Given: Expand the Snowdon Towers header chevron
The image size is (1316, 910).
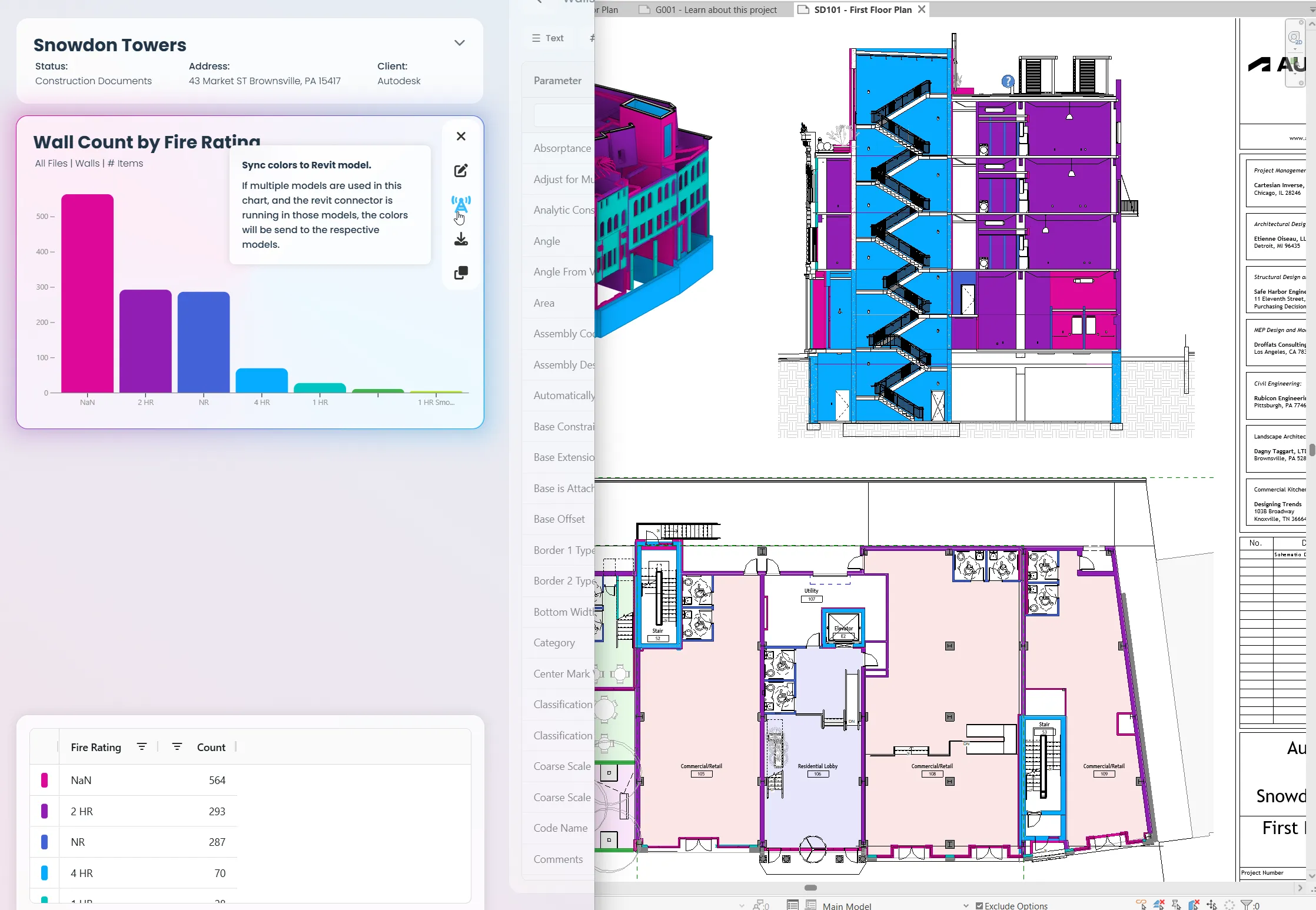Looking at the screenshot, I should click(x=459, y=42).
